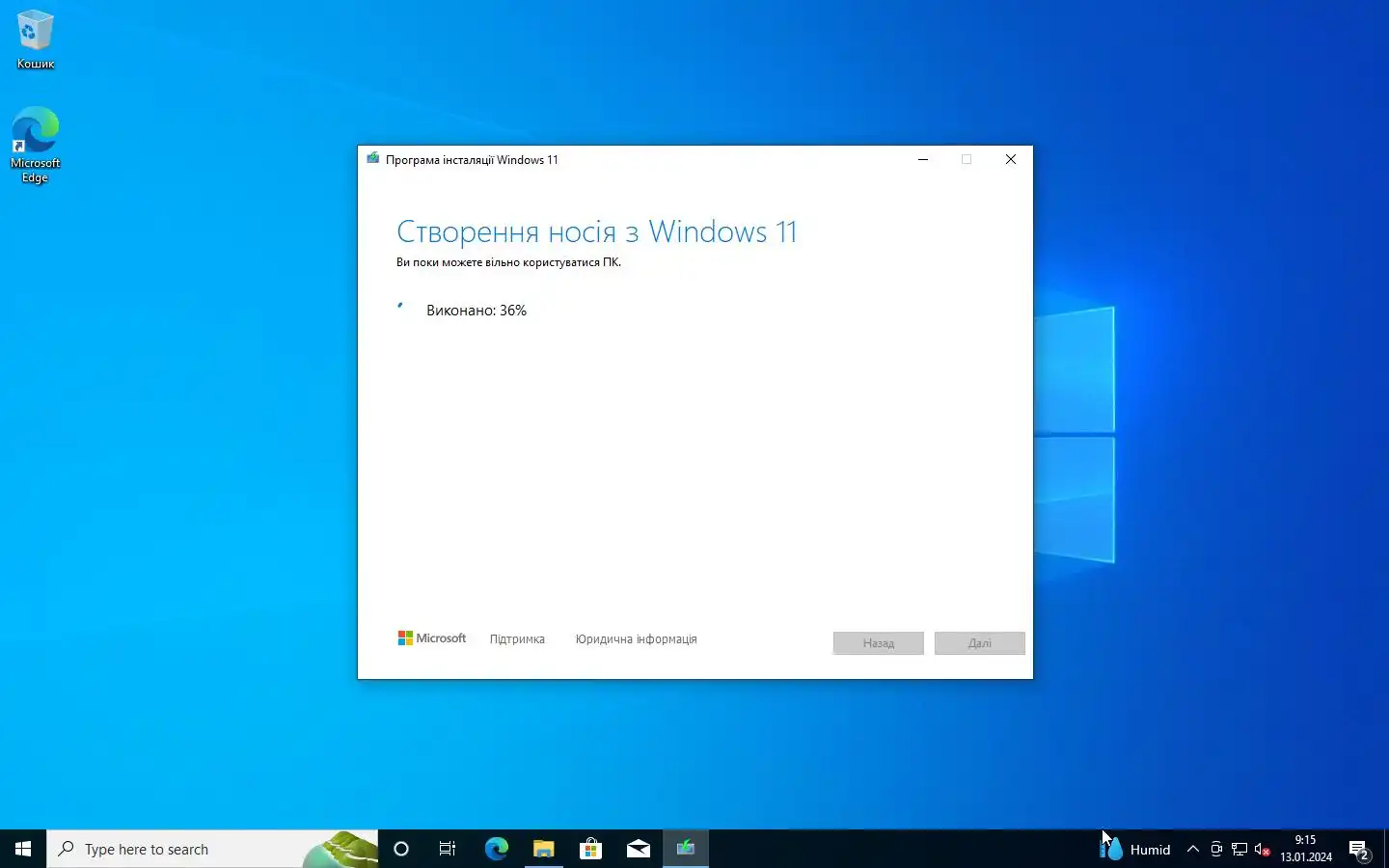Open the clock showing 9:15 13.01.2024

[1306, 849]
